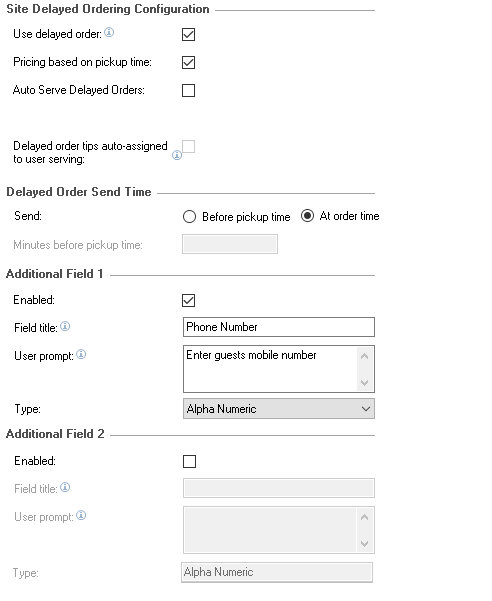
Task: Click info icon beside Delayed order tips label
Action: click(x=177, y=155)
